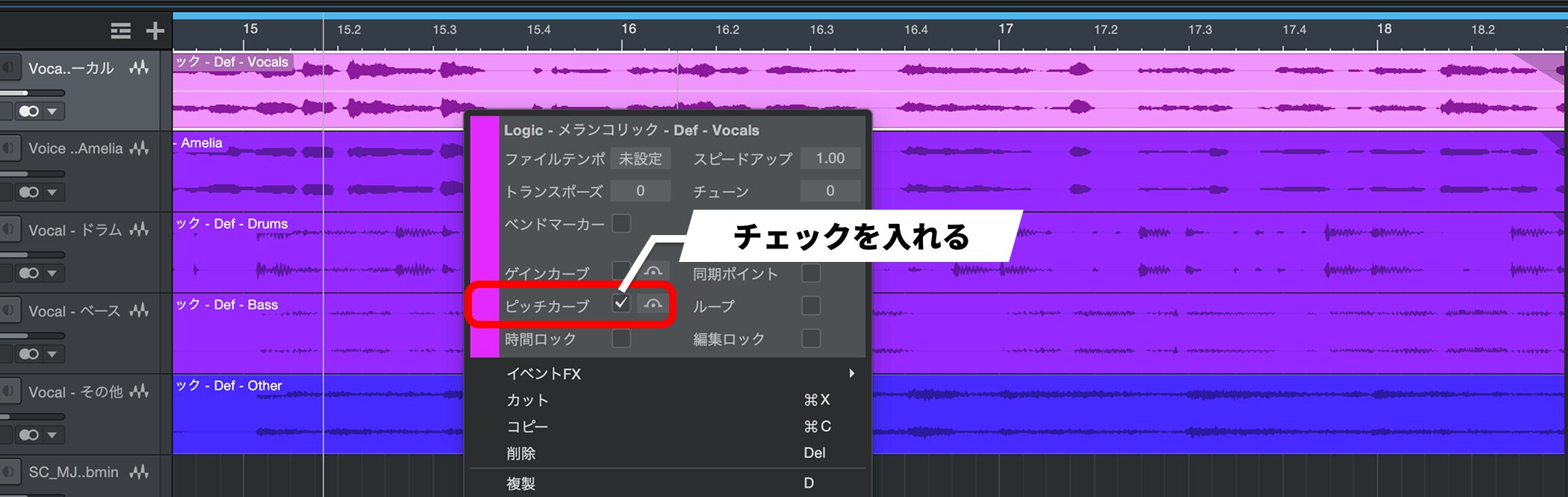Image resolution: width=1568 pixels, height=497 pixels.
Task: Adjust volume slider on Vocal - ドラム track
Action: coord(32,255)
